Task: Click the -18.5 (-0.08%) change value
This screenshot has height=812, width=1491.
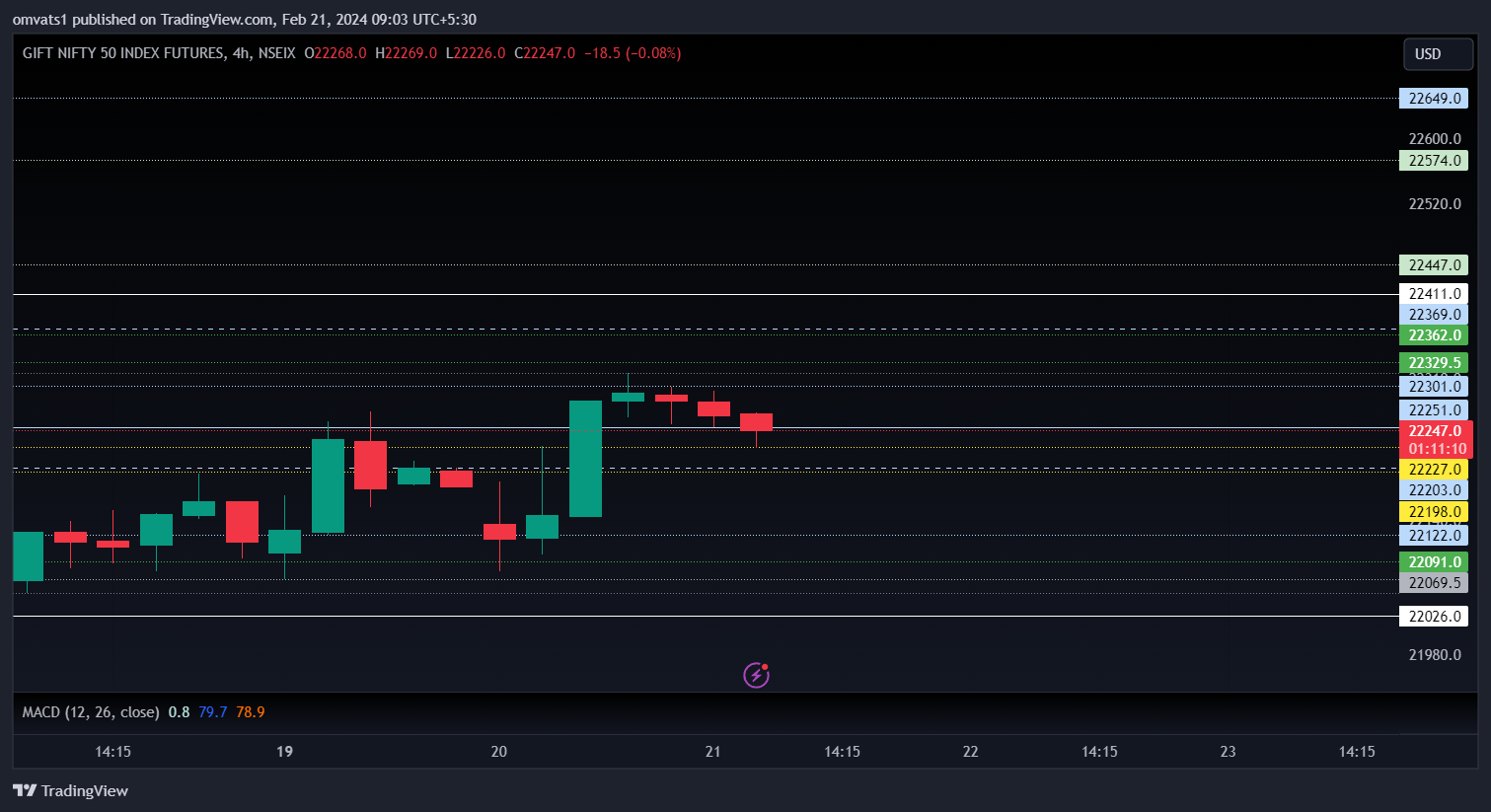Action: (x=633, y=53)
